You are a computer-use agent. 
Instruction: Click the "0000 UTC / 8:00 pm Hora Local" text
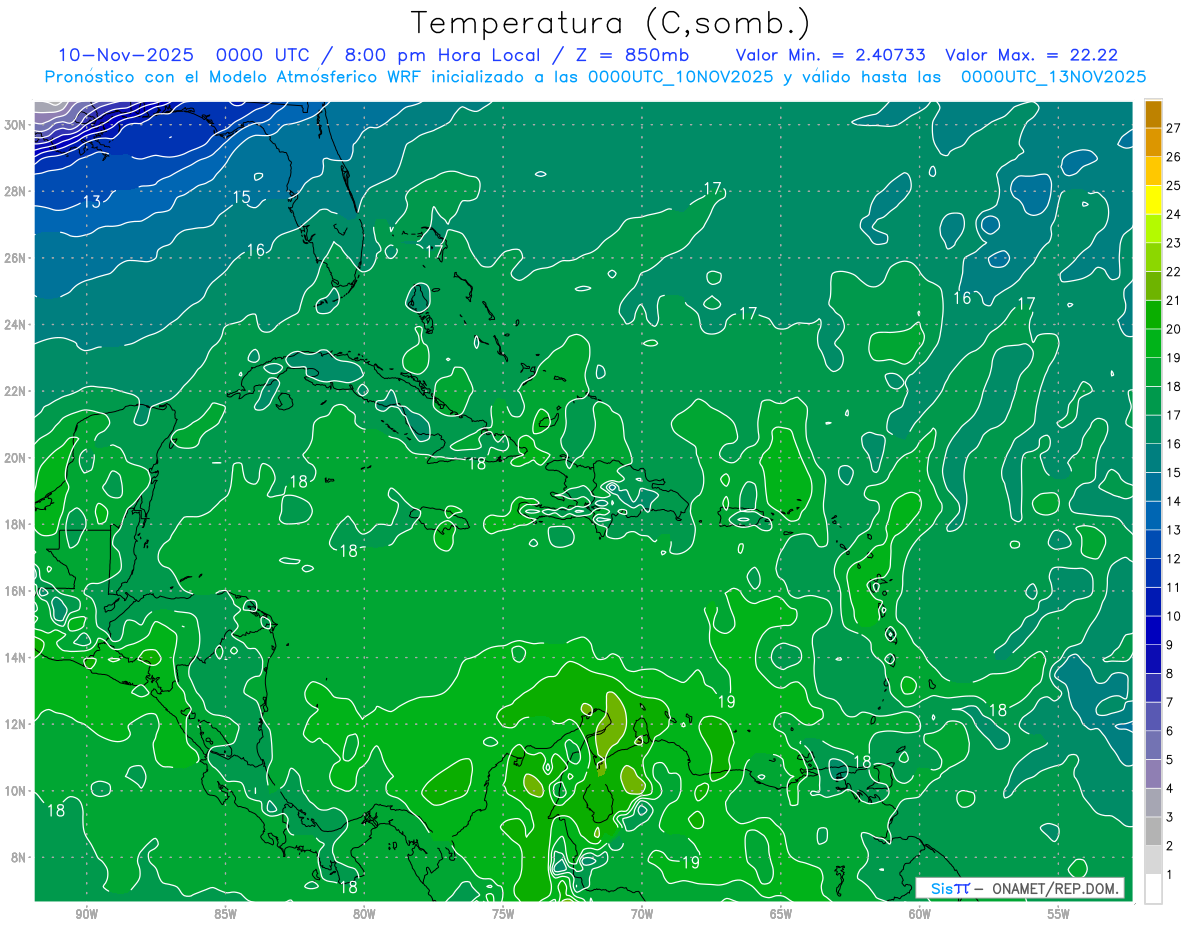[x=377, y=55]
